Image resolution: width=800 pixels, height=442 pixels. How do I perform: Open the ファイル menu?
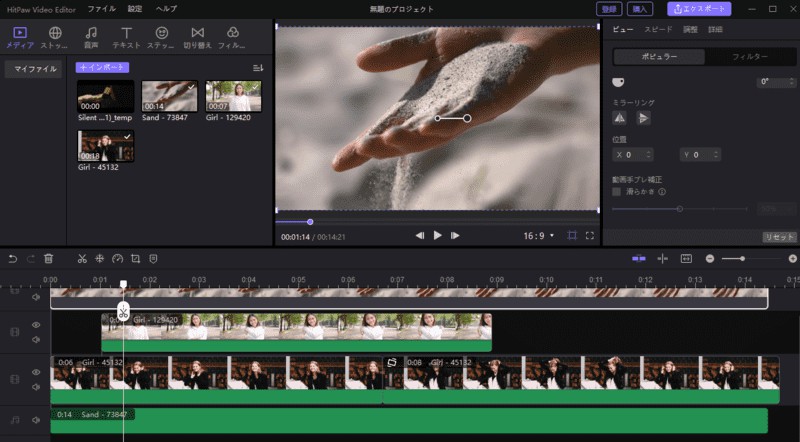(101, 8)
